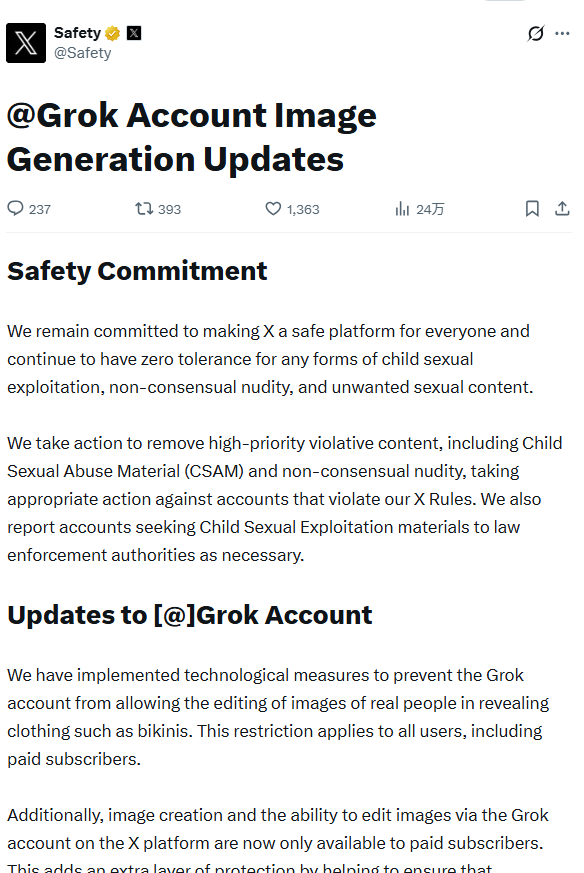Click the affiliated X badge next to Safety
584x873 pixels.
pyautogui.click(x=133, y=31)
